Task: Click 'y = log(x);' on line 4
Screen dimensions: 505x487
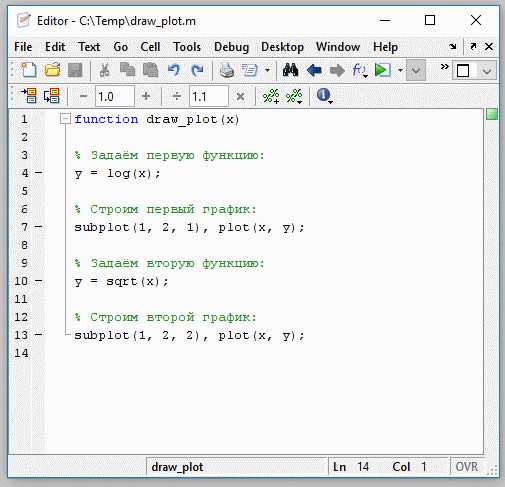Action: (x=117, y=173)
